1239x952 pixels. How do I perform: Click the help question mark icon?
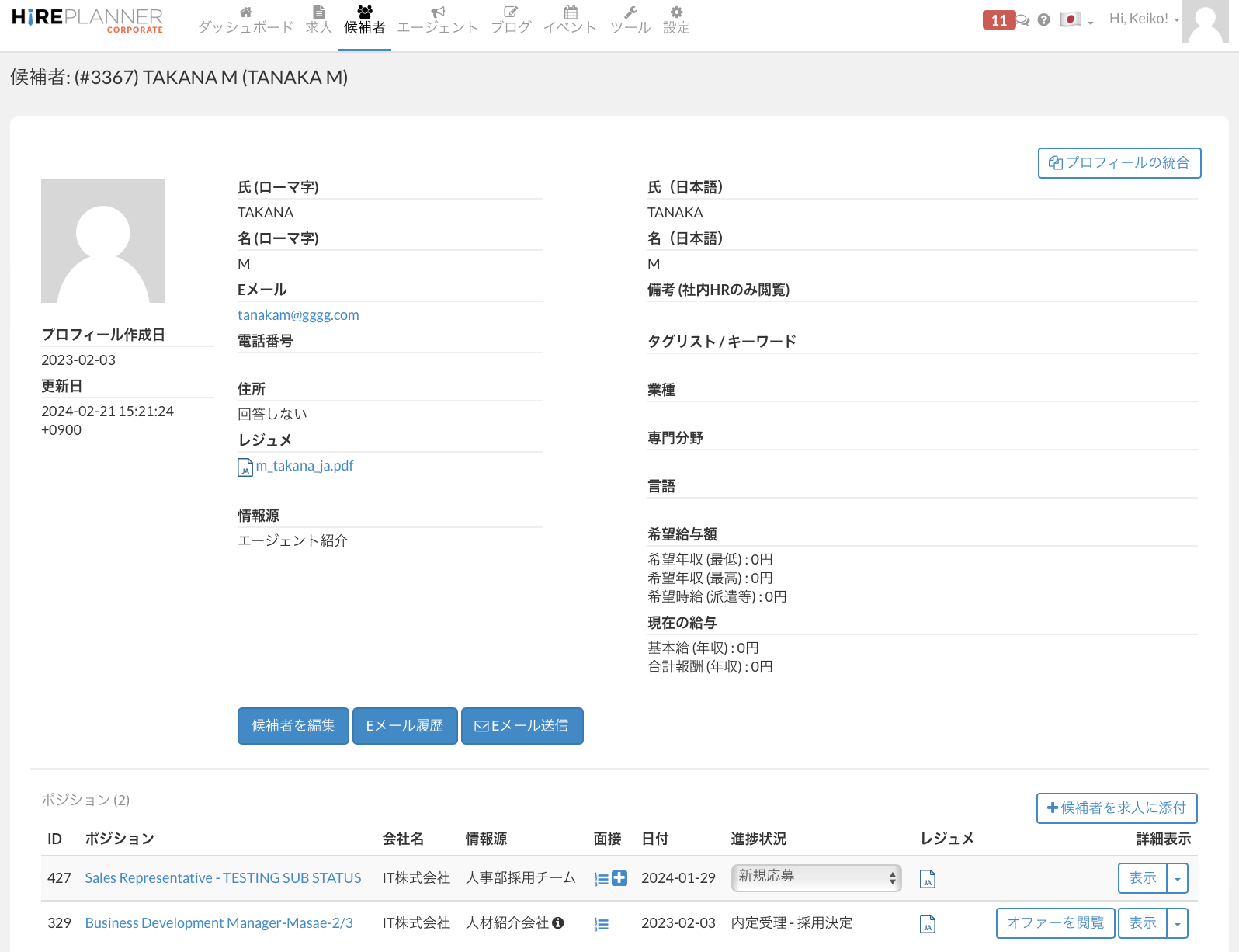[x=1044, y=20]
